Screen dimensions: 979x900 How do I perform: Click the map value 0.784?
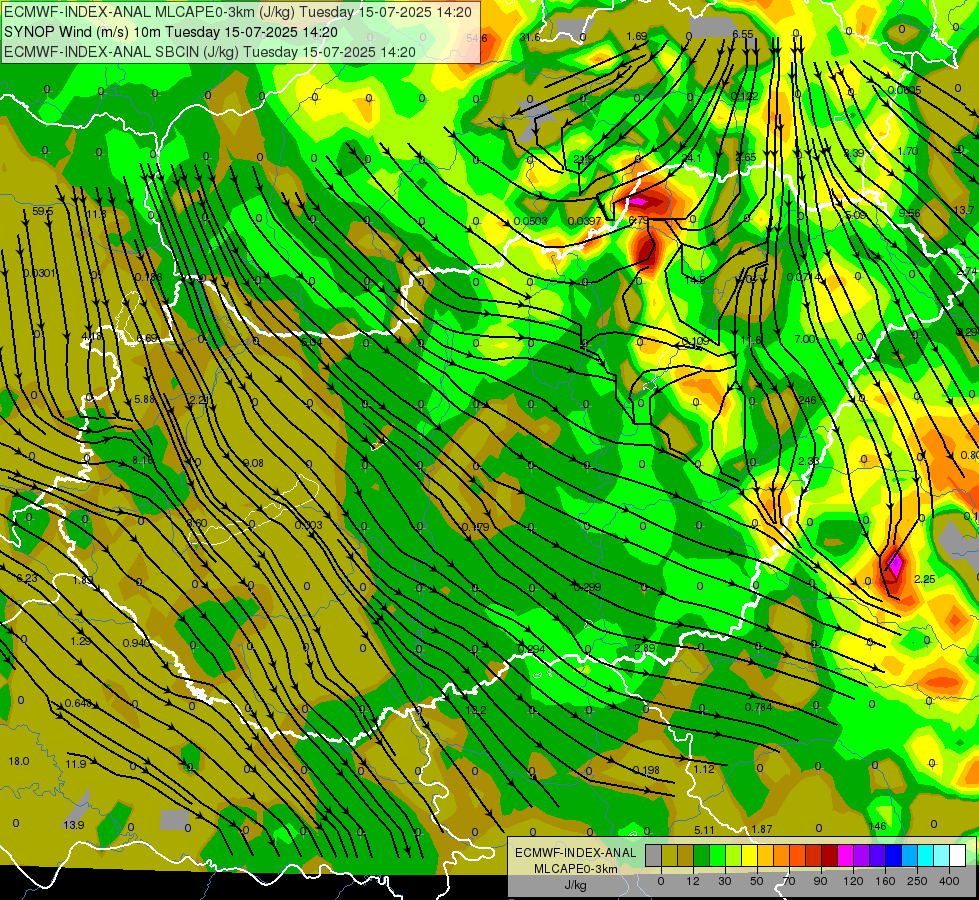click(x=759, y=707)
